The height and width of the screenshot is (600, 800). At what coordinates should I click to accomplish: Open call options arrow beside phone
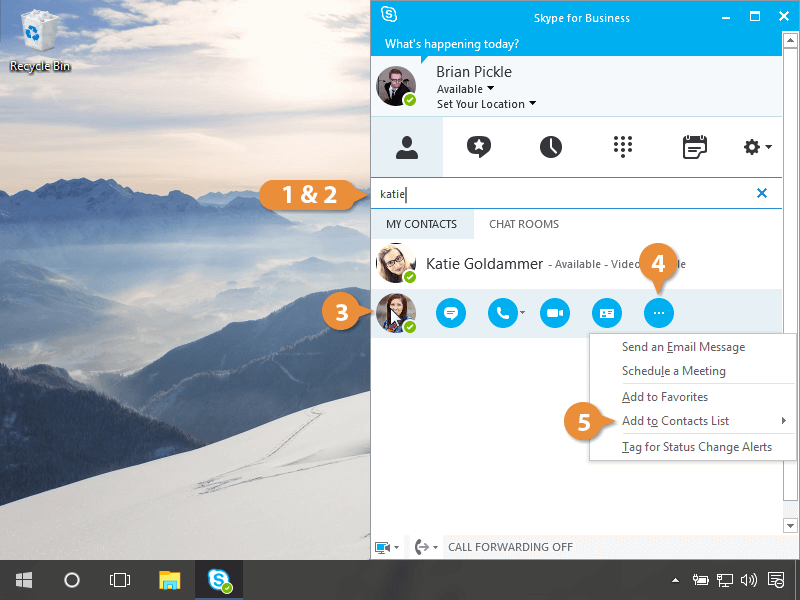(x=523, y=314)
